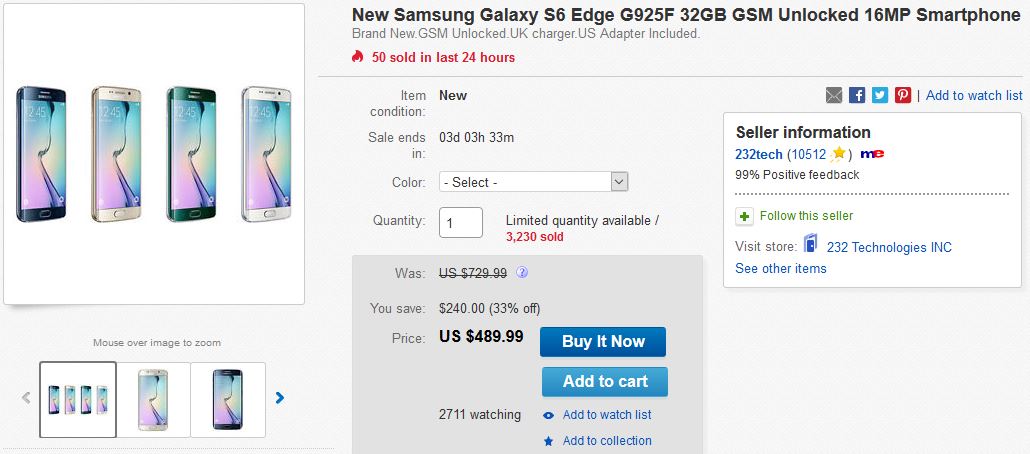
Task: Share listing on Twitter
Action: point(880,95)
